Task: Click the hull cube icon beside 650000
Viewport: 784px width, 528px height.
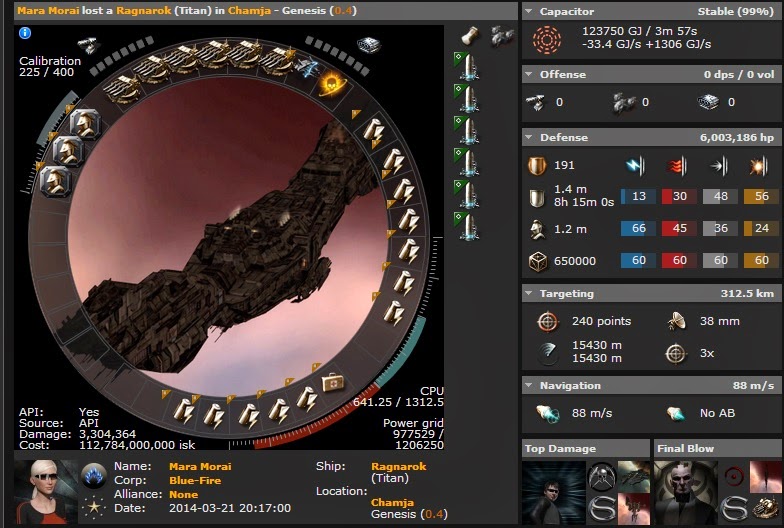Action: point(538,261)
